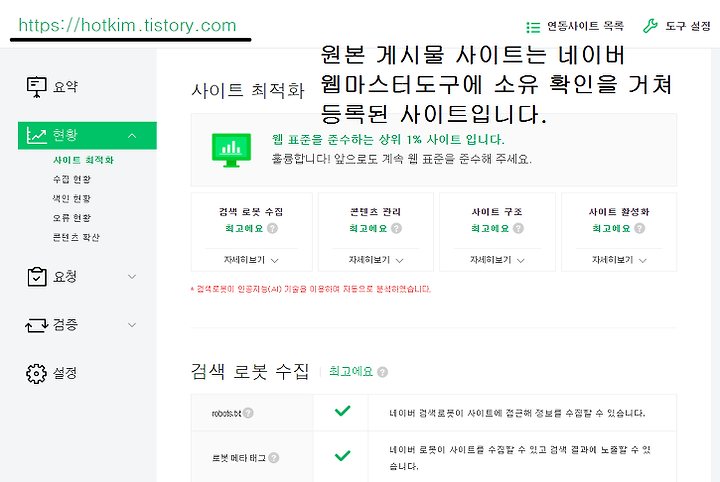Open the 요약 sidebar menu
720x482 pixels.
[65, 87]
